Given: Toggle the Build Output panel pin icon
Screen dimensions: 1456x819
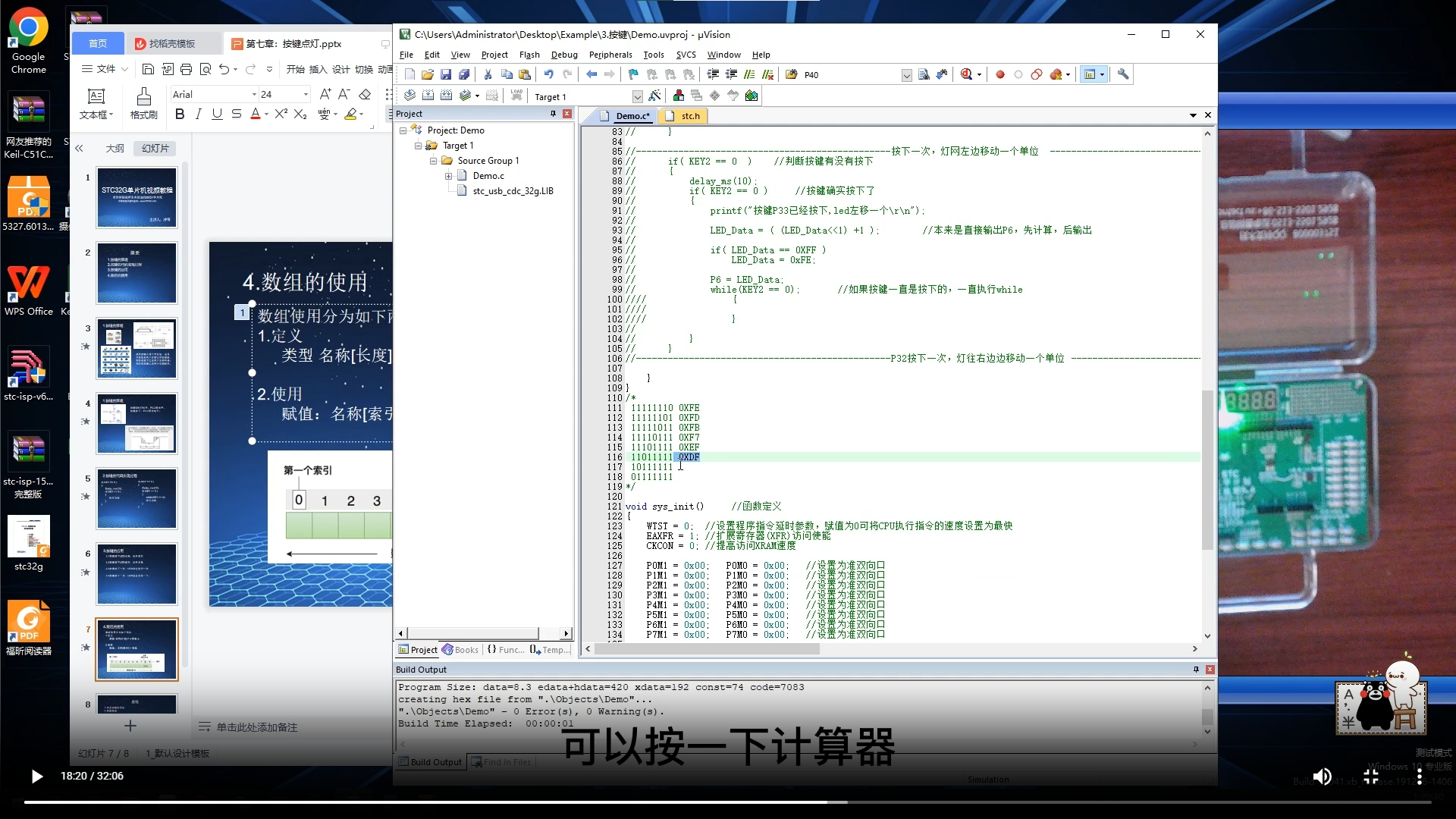Looking at the screenshot, I should [1196, 670].
